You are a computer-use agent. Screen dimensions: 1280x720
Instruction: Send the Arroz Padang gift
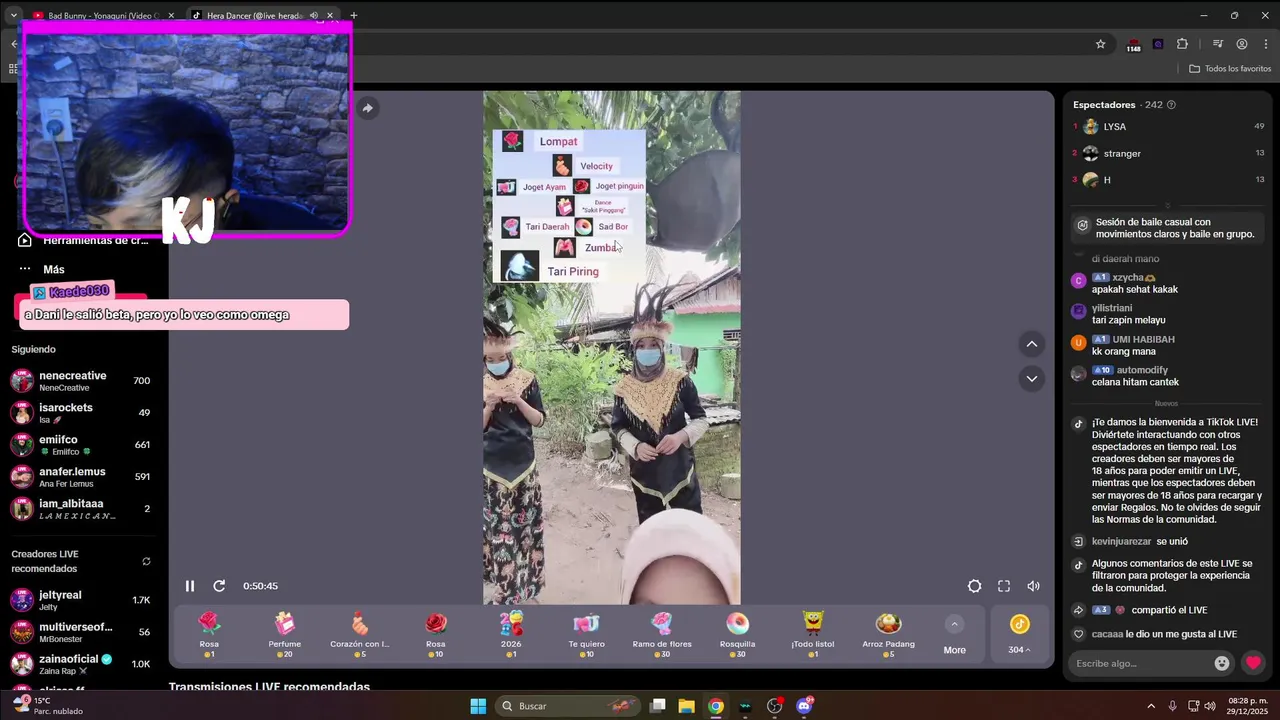pos(888,634)
